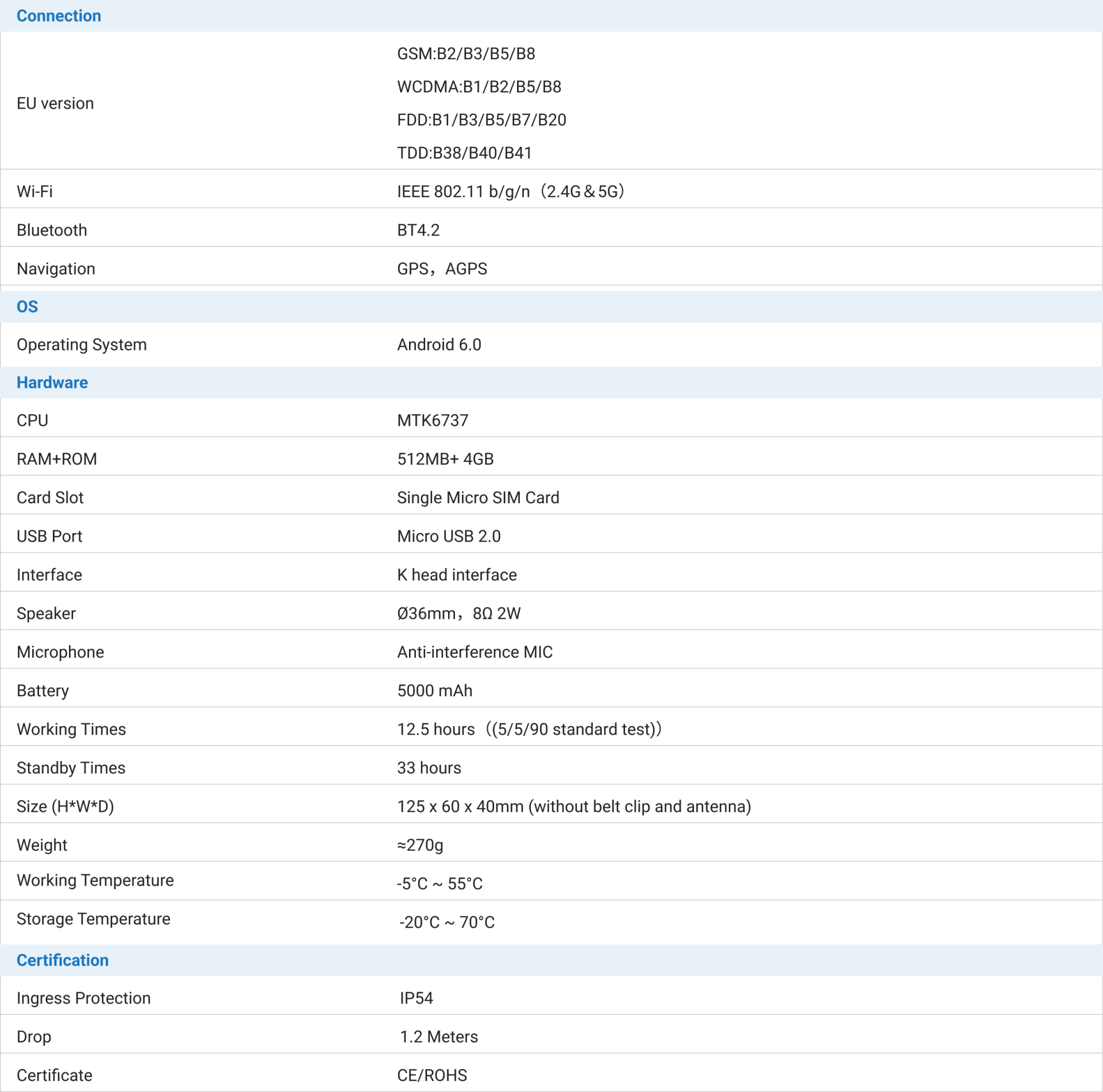This screenshot has width=1103, height=1092.
Task: Click the Certification section header
Action: click(x=63, y=960)
